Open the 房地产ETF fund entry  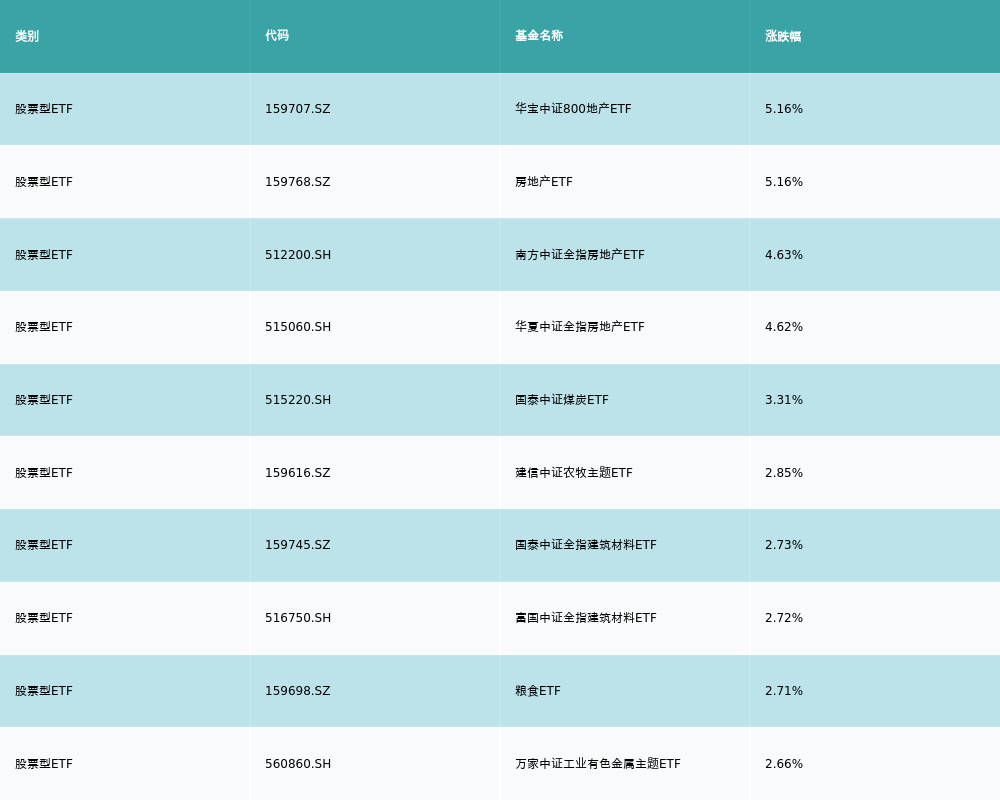click(x=544, y=182)
